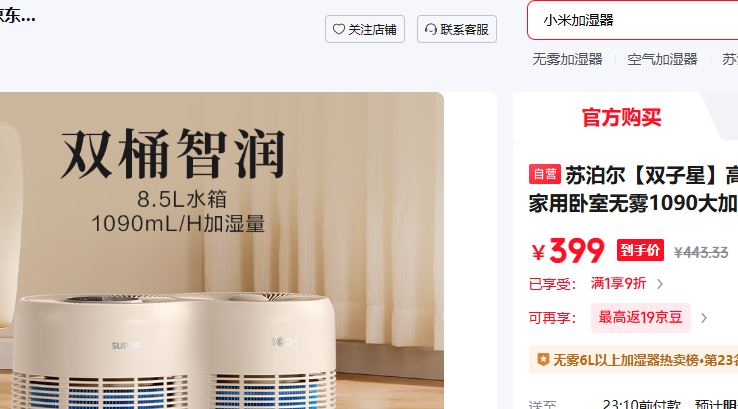Image resolution: width=738 pixels, height=409 pixels.
Task: Click the 到手价 red price badge
Action: 640,250
